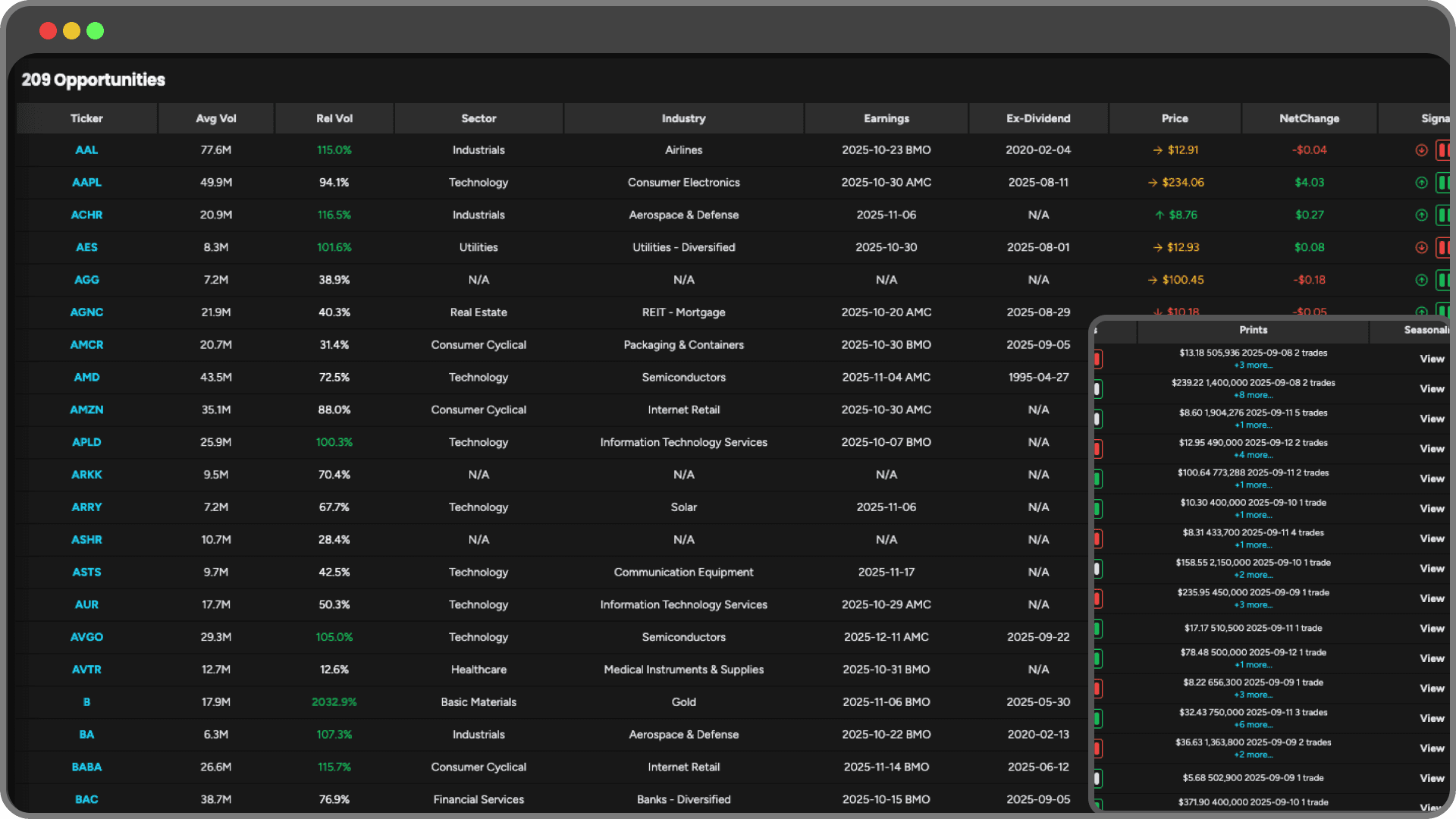The image size is (1456, 819).
Task: Expand '+1 more...' under the $8.60 print
Action: coord(1253,425)
